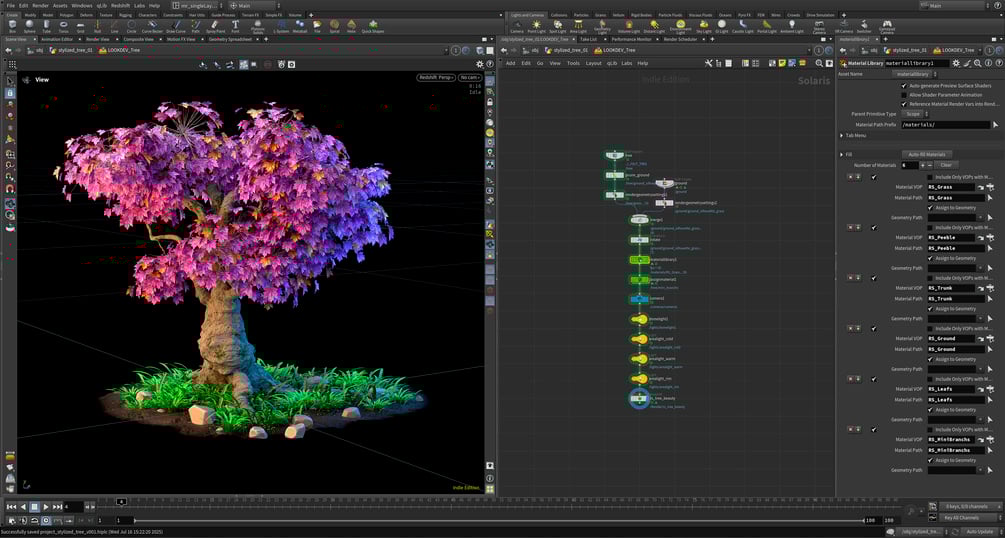Select the Font shelf tool

coord(235,26)
